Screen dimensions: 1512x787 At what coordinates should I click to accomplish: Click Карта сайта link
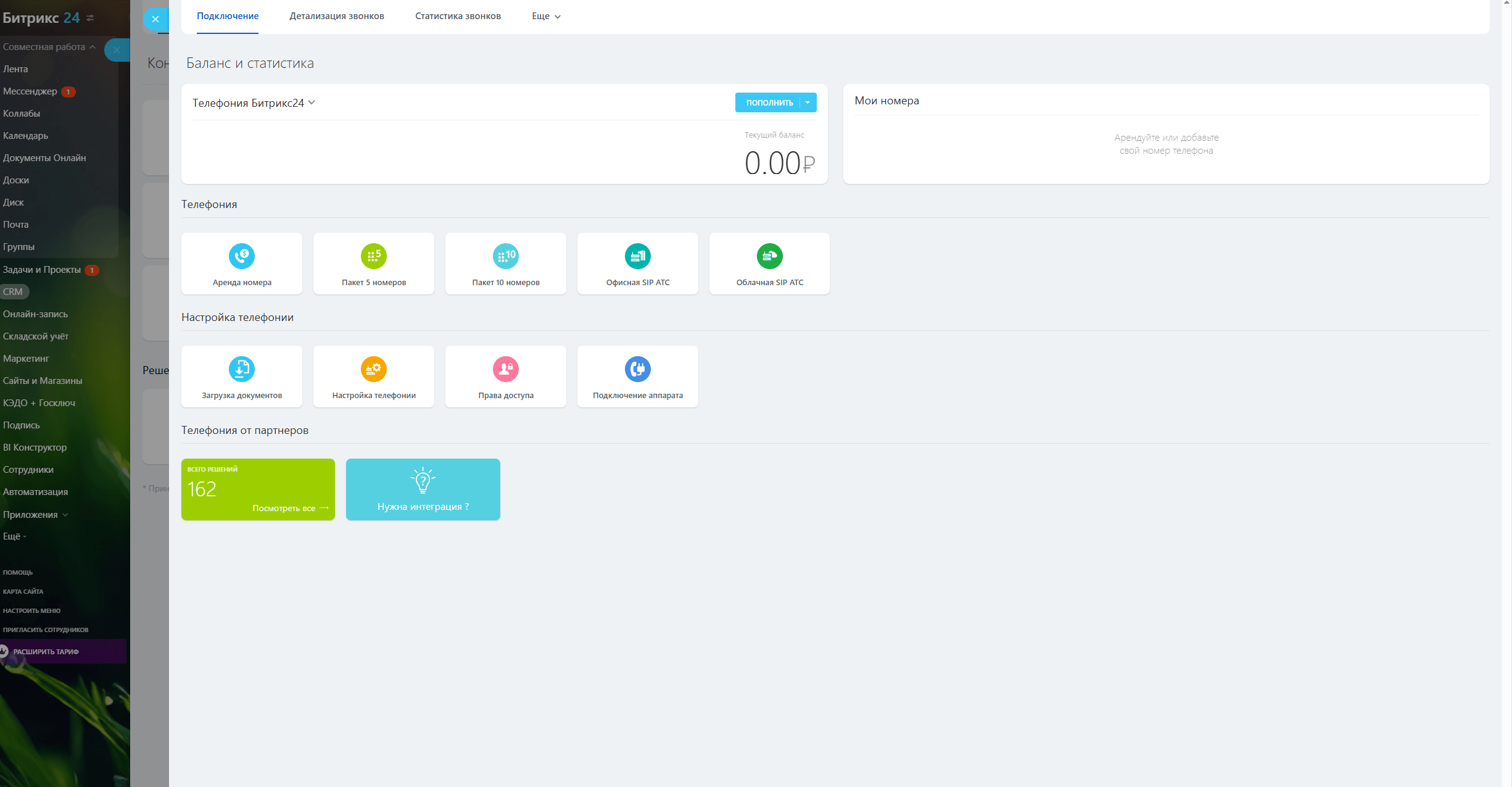pos(23,591)
